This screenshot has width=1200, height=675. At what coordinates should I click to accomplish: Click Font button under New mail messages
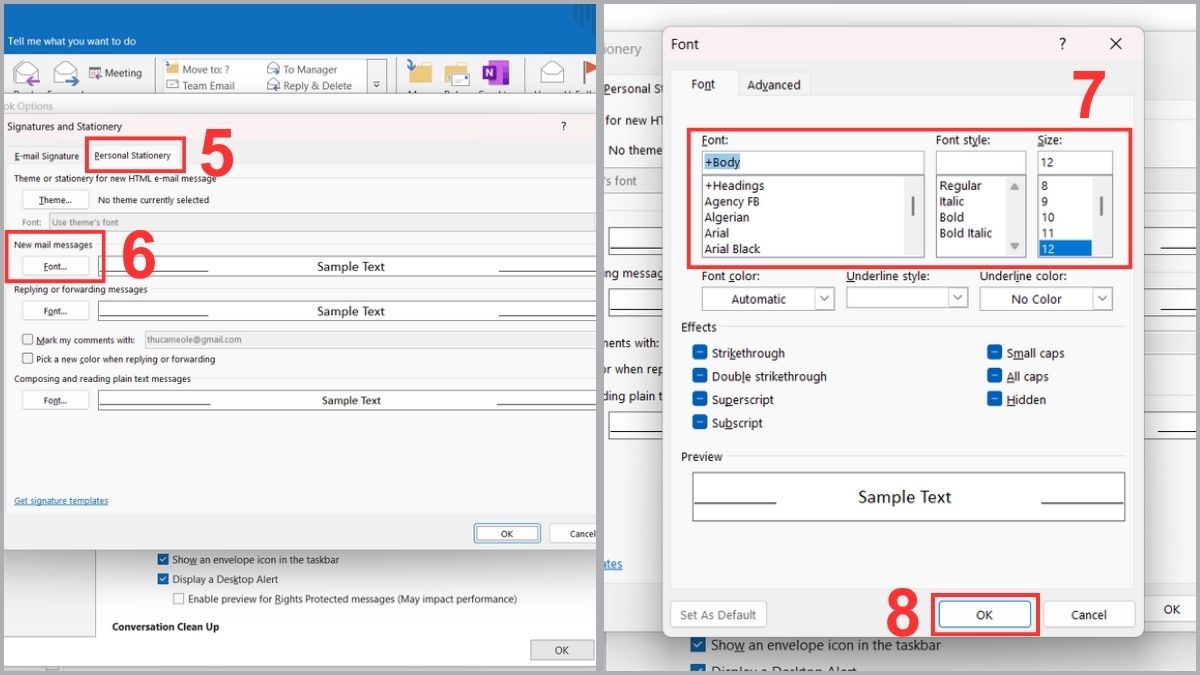[x=55, y=267]
